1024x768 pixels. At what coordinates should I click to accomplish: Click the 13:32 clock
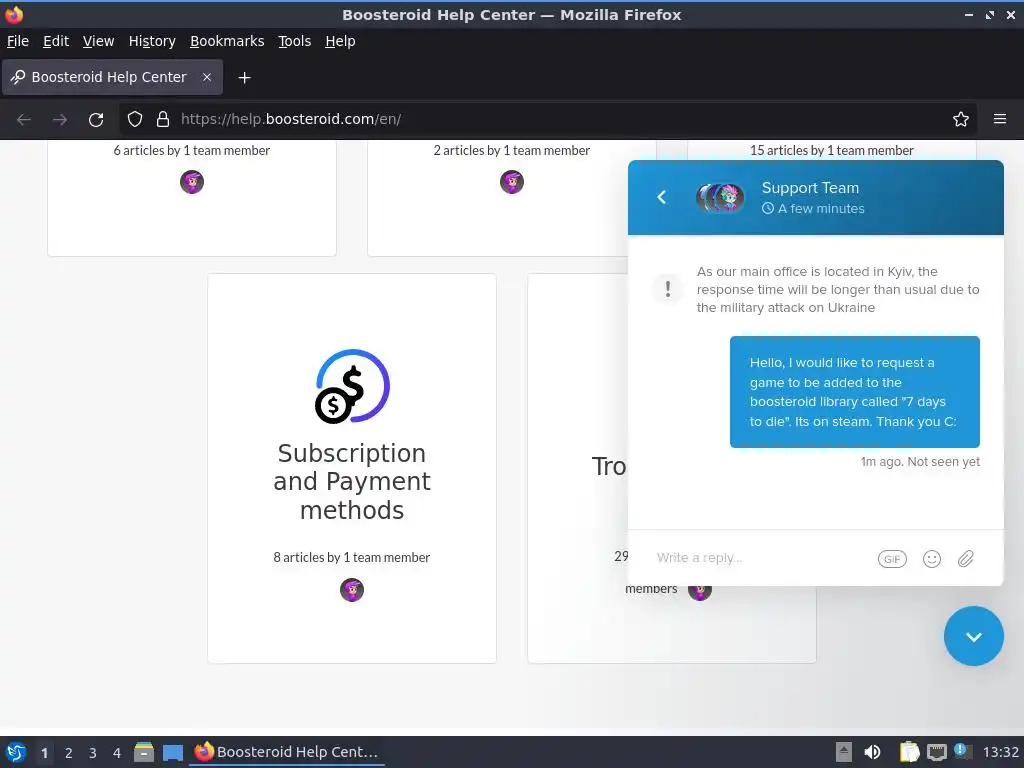coord(1000,752)
